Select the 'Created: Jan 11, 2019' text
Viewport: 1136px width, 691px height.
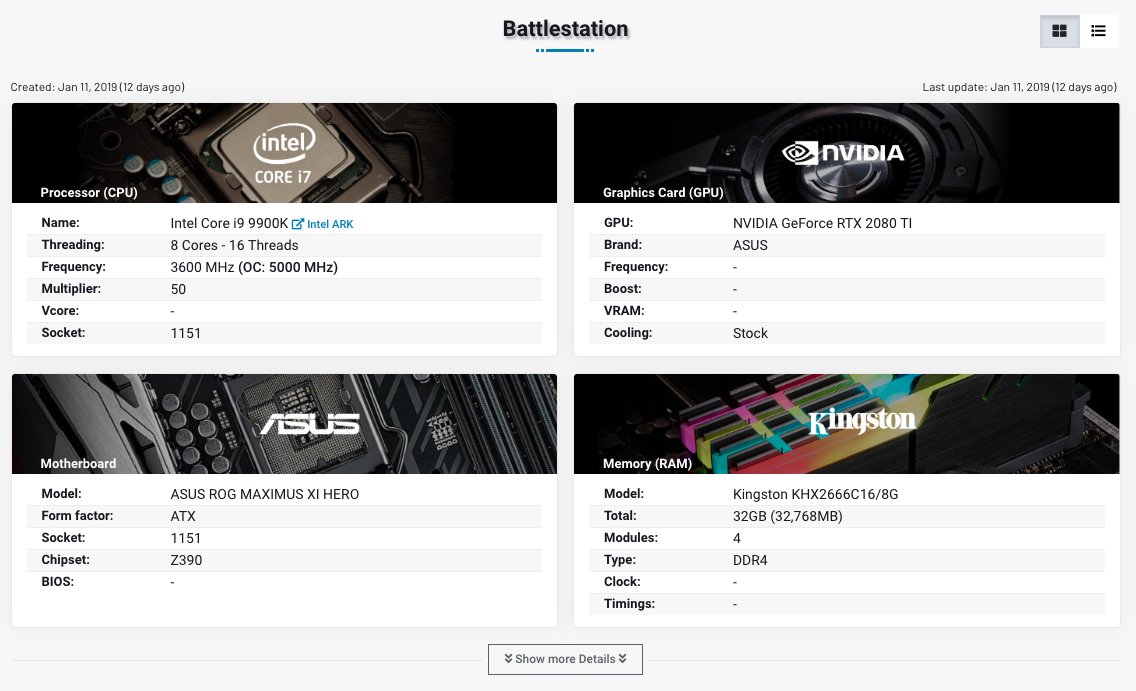coord(64,87)
